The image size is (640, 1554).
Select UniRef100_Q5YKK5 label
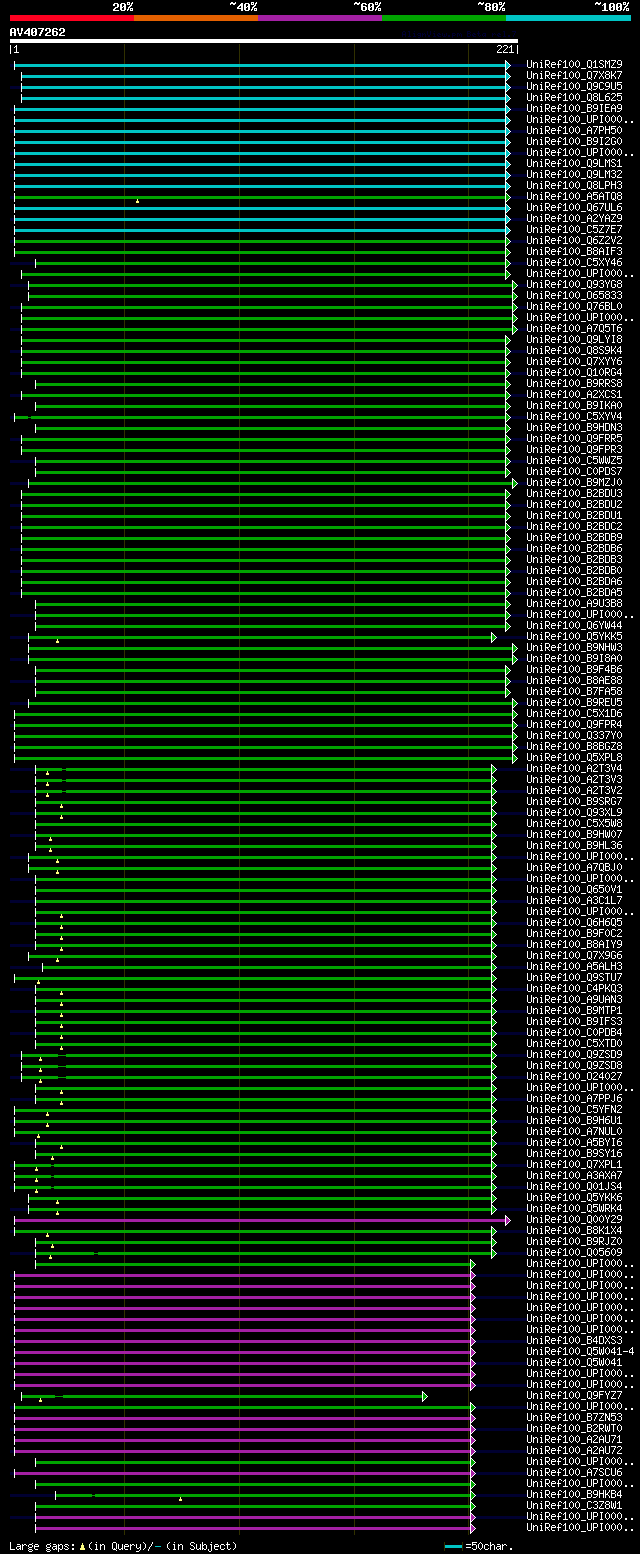point(575,637)
